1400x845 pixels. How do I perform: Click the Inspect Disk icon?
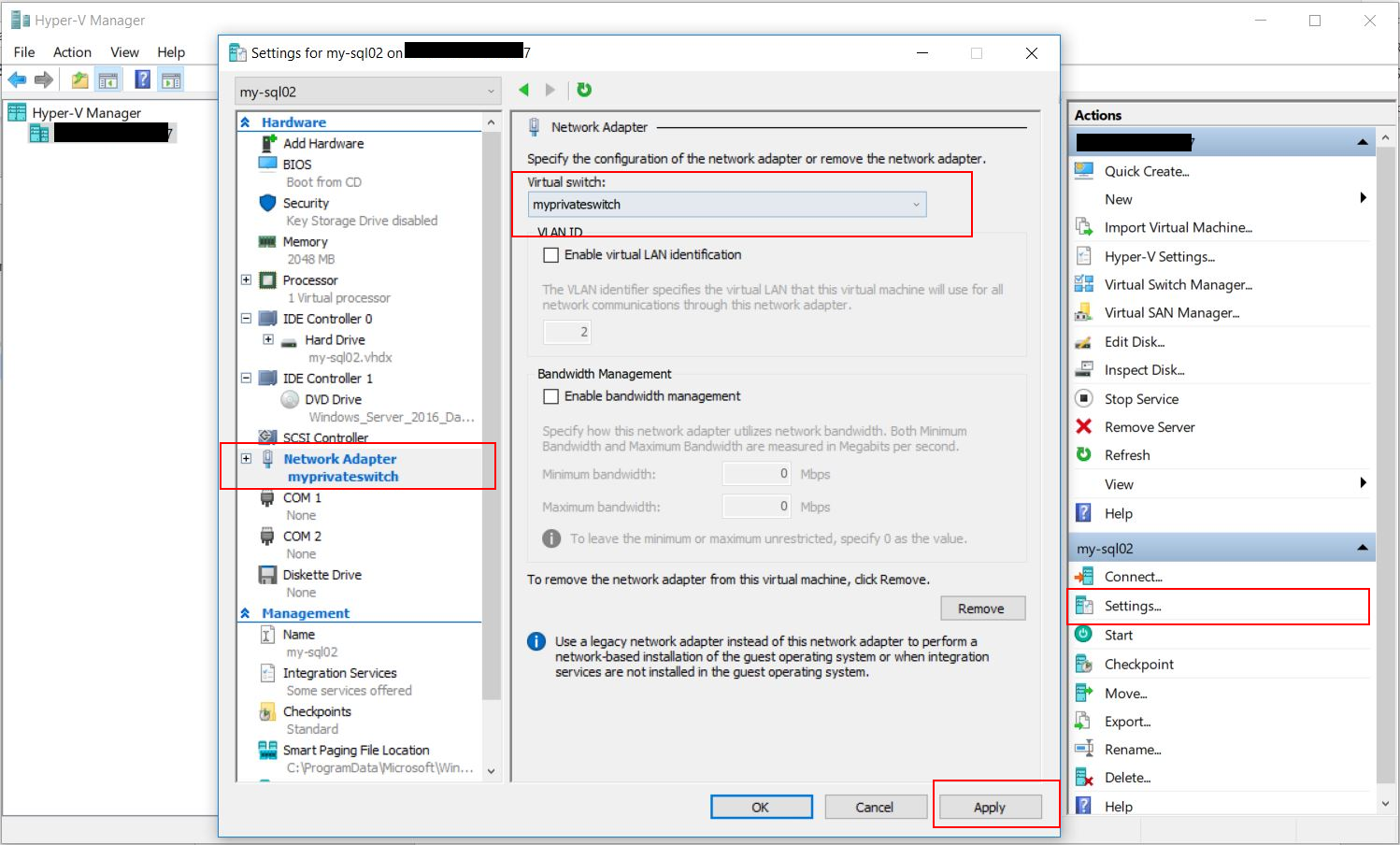coord(1084,370)
